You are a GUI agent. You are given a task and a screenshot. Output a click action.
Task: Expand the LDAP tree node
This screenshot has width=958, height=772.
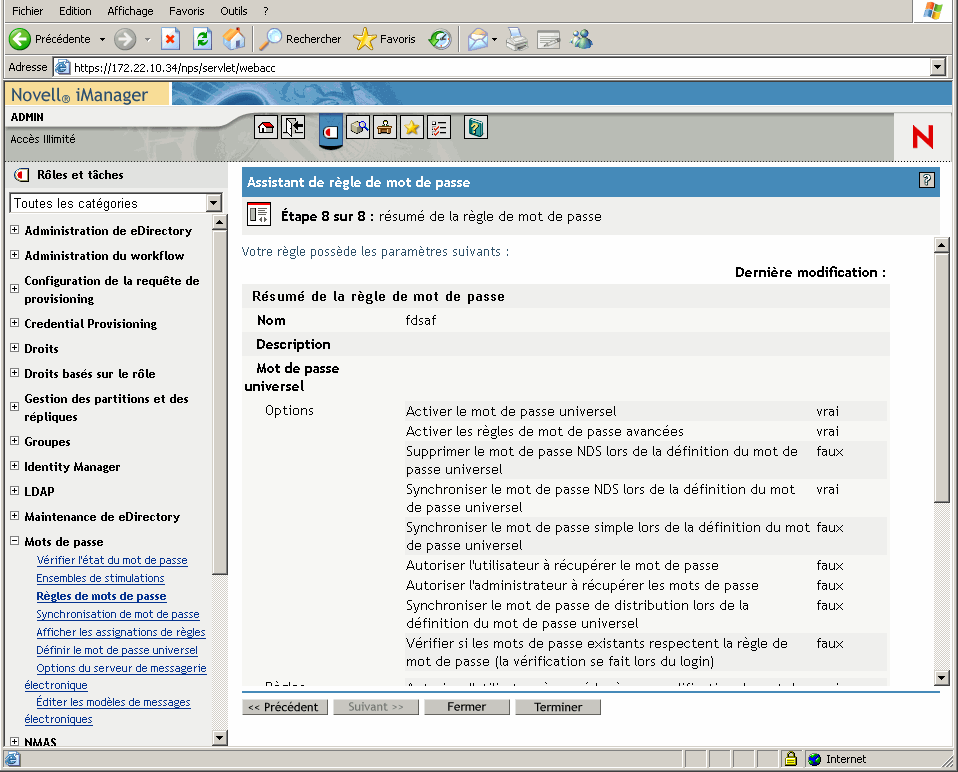click(x=14, y=492)
